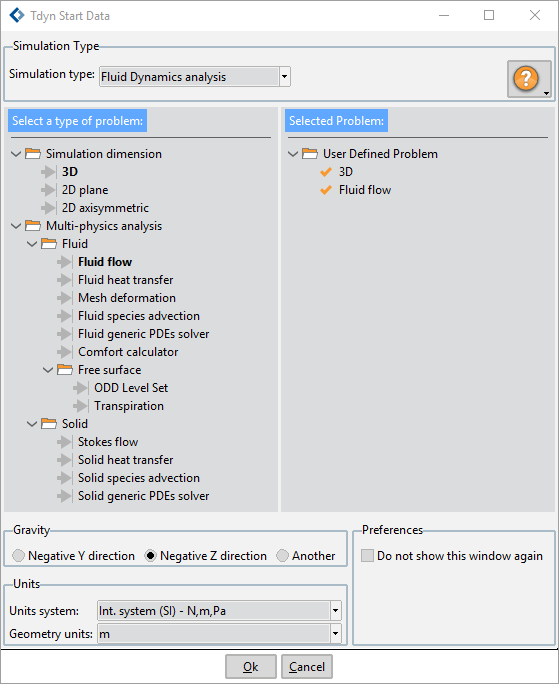Open the Units system dropdown
Viewport: 559px width, 684px height.
(x=335, y=611)
